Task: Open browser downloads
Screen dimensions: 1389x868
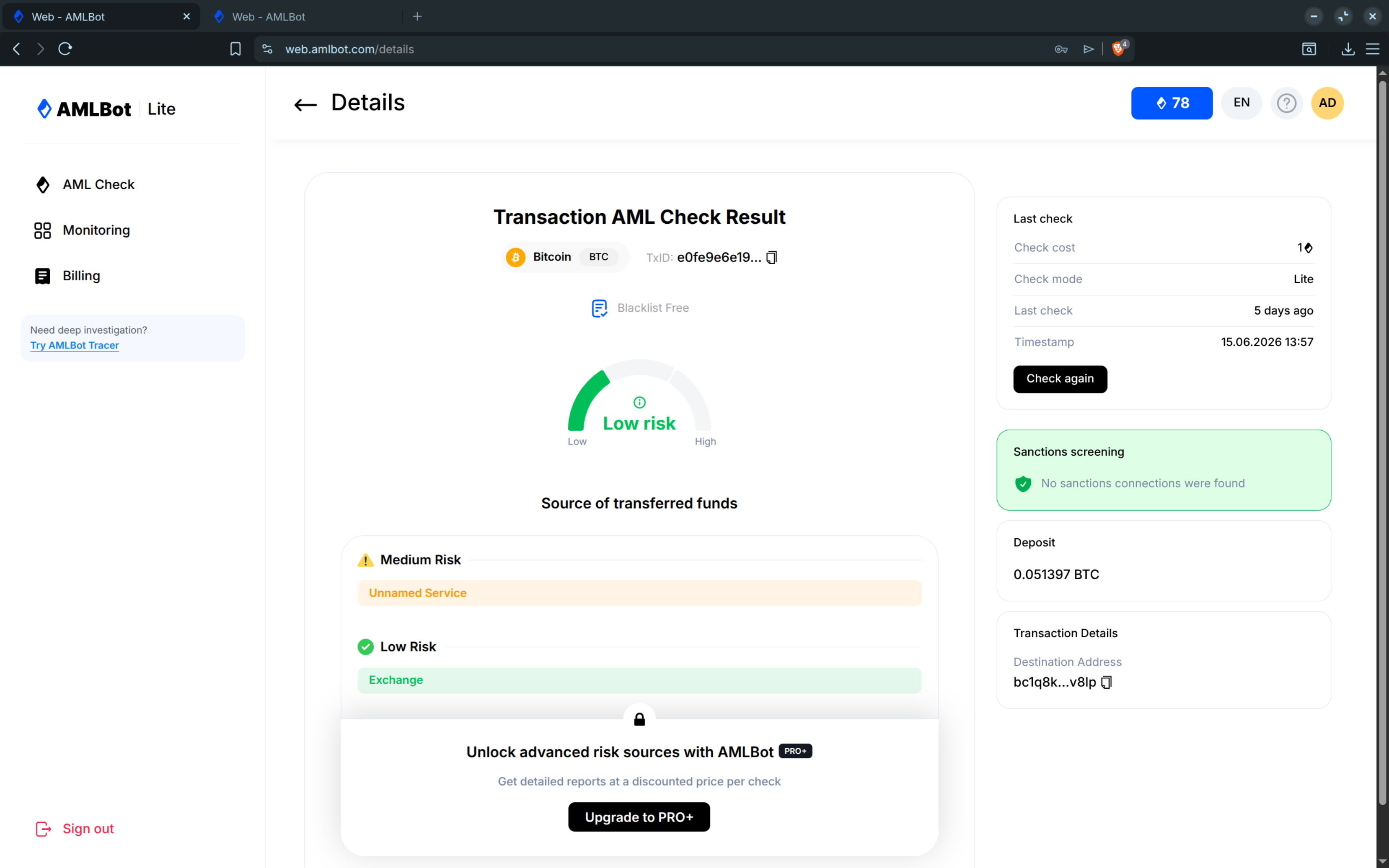Action: coord(1348,49)
